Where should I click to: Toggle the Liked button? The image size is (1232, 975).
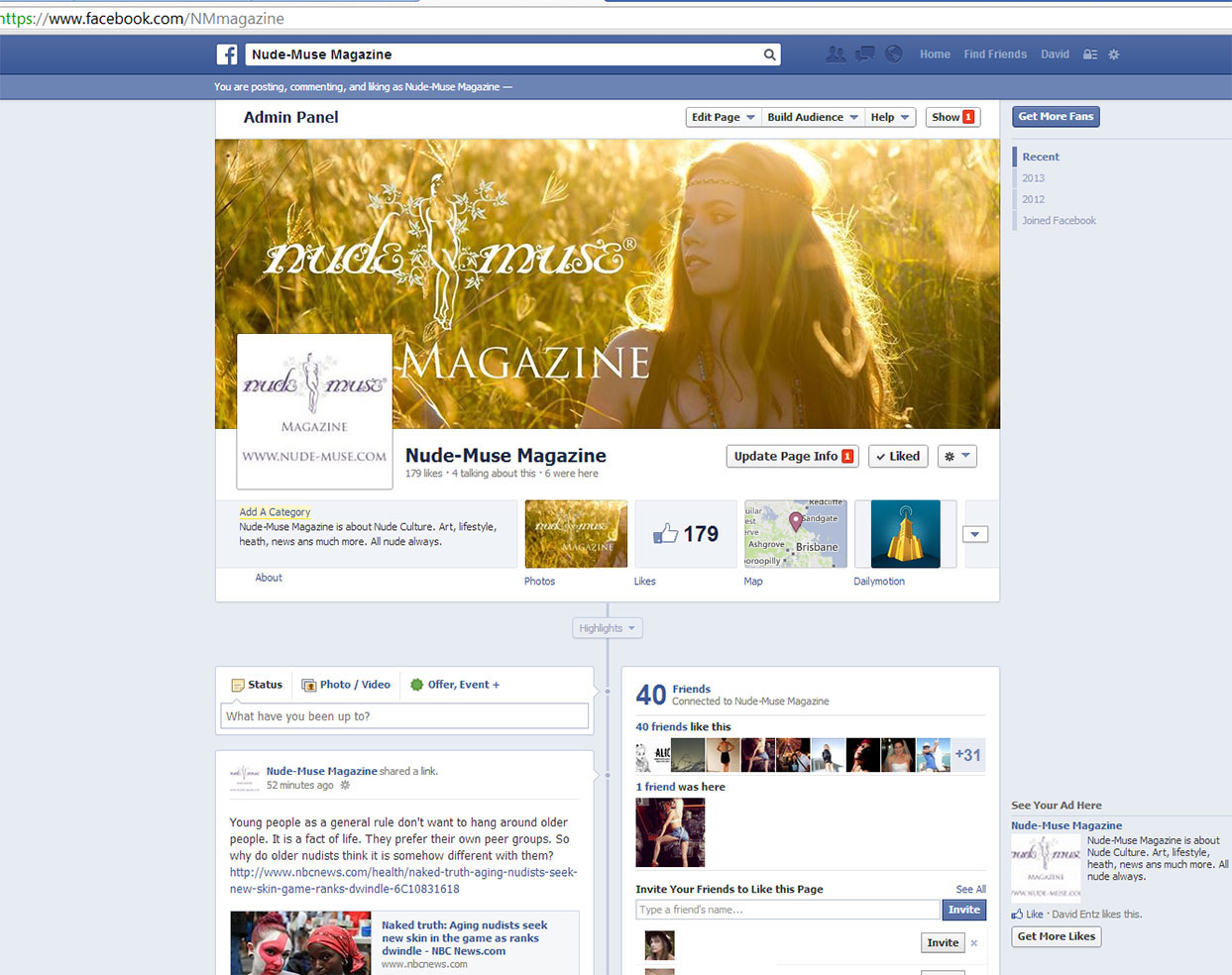tap(898, 456)
